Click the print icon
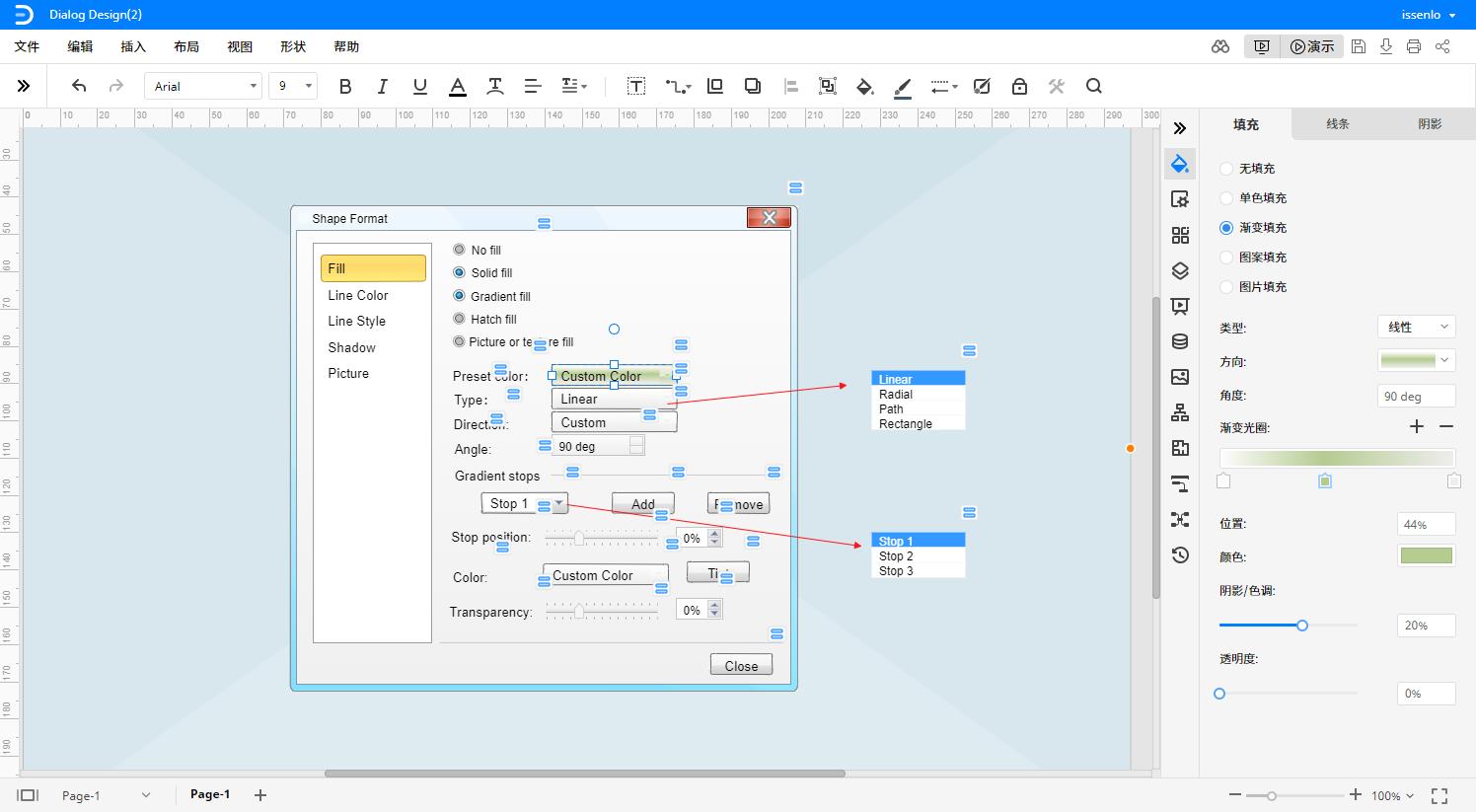1476x812 pixels. coord(1414,46)
